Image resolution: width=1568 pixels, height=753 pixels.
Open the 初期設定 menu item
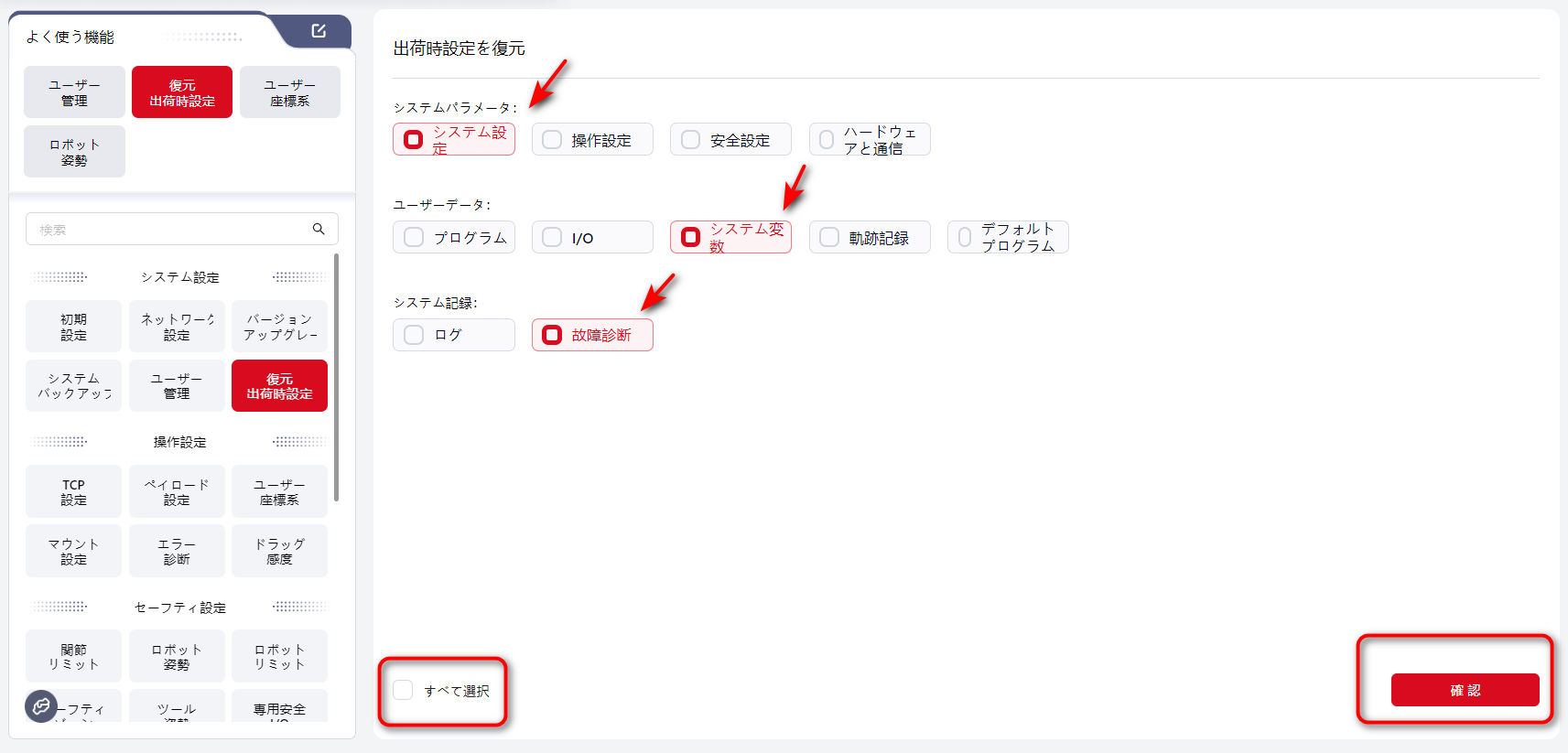click(x=73, y=327)
